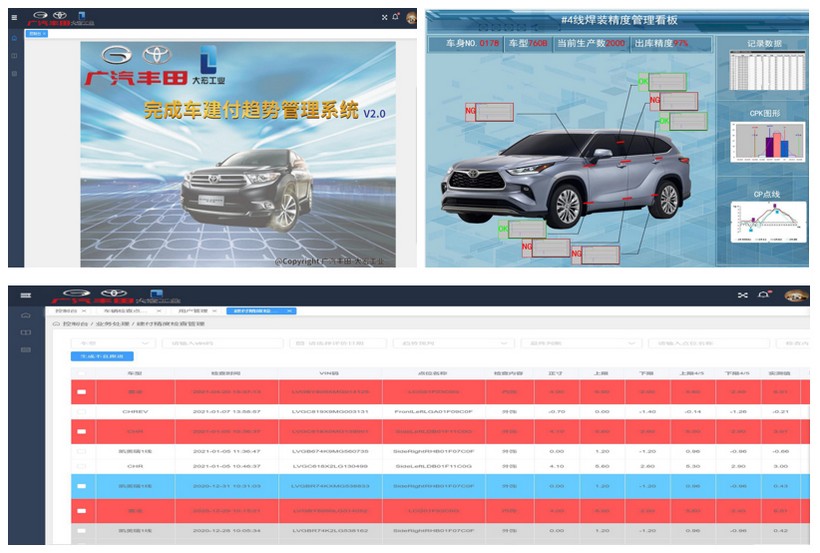Tick checkbox of CHREV row

point(82,412)
